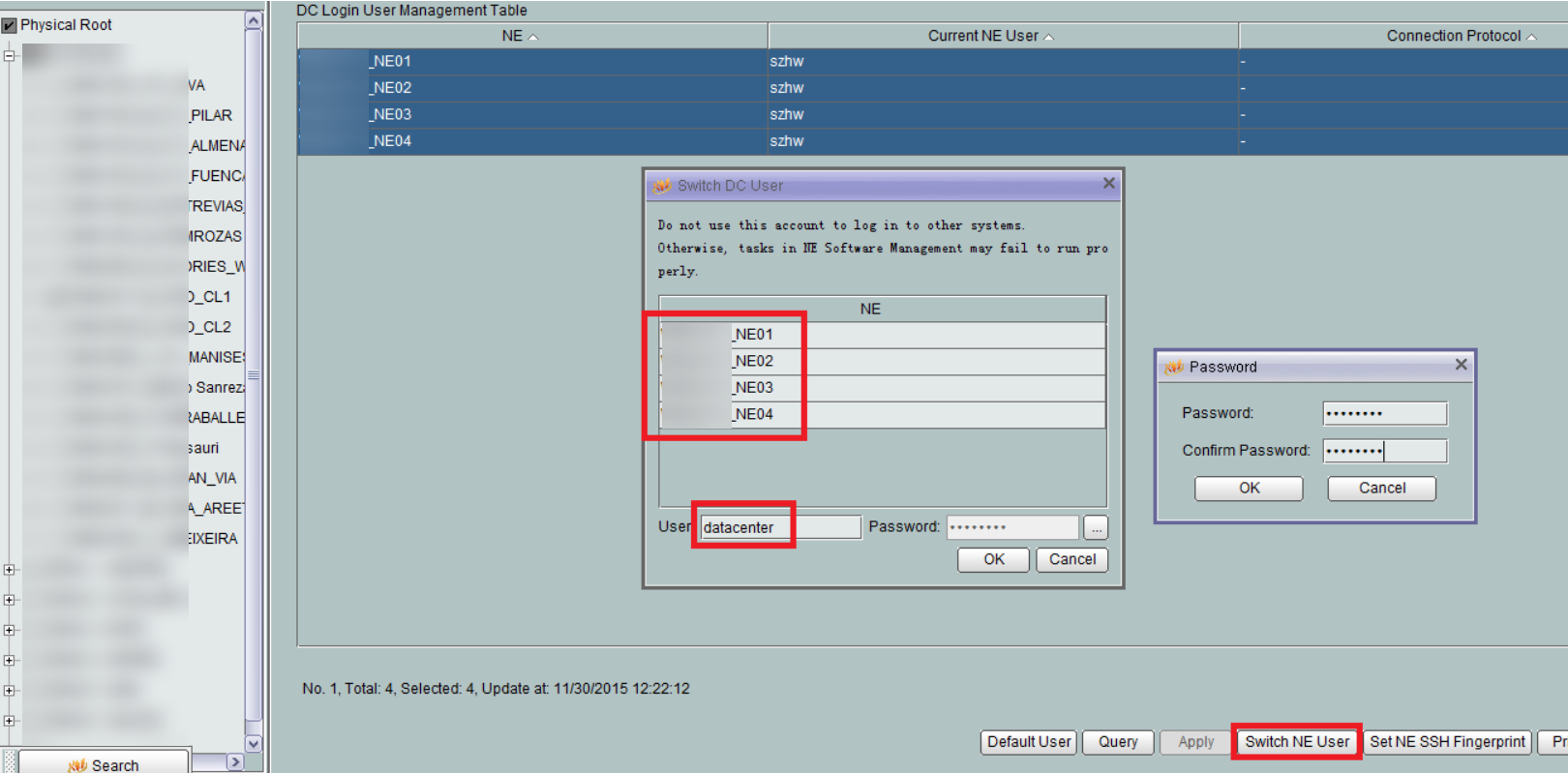Viewport: 1568px width, 773px height.
Task: Select the _NE04 row in the management table
Action: pyautogui.click(x=933, y=141)
